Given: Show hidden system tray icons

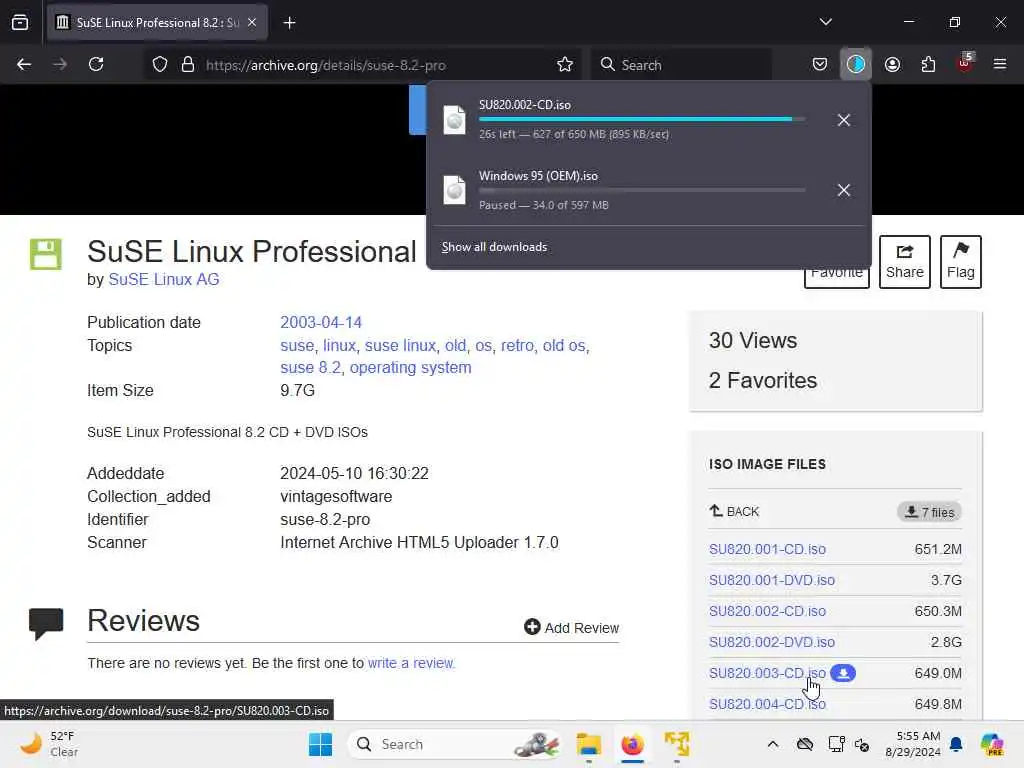Looking at the screenshot, I should pos(773,744).
